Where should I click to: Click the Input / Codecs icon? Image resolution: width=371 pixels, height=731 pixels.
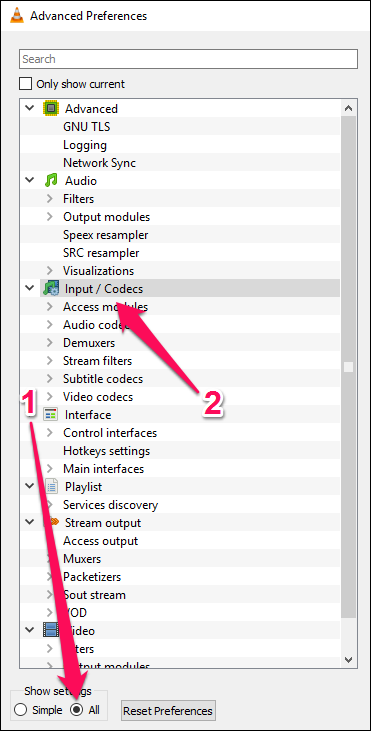coord(50,289)
